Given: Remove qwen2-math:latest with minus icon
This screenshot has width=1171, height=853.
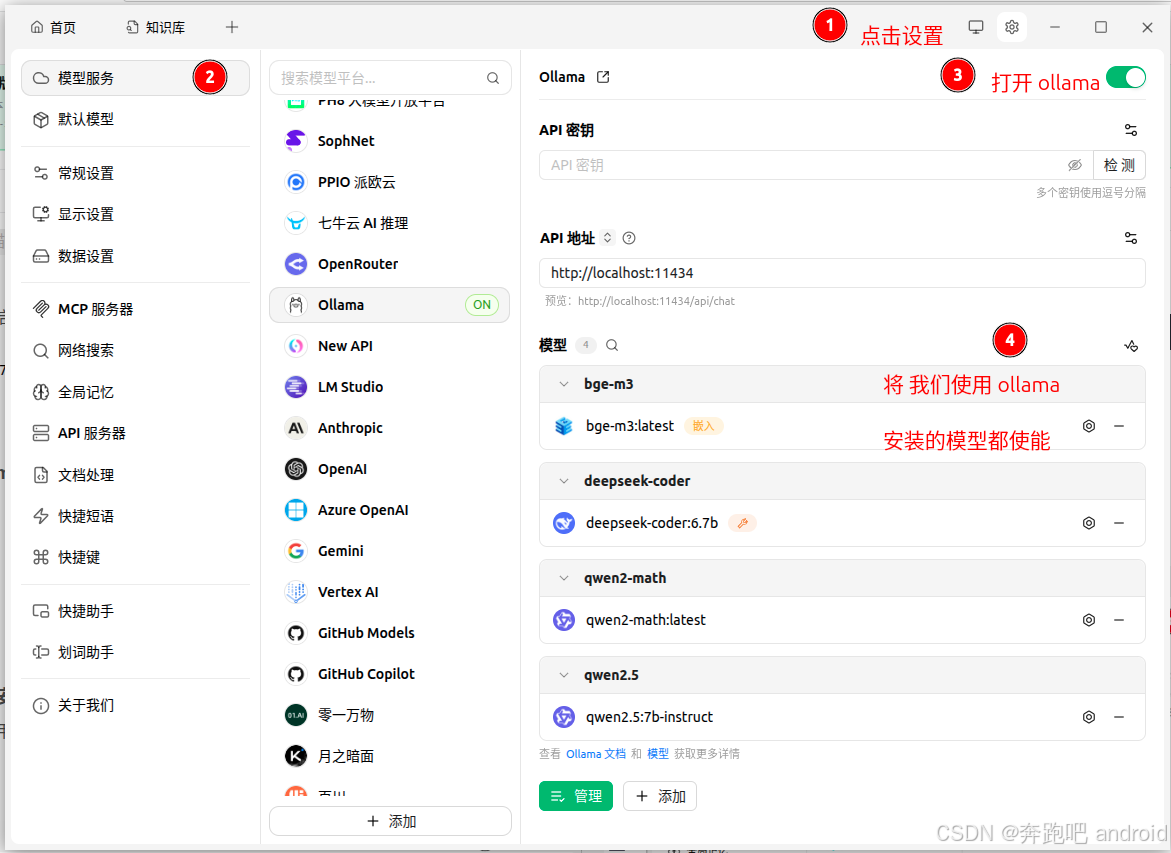Looking at the screenshot, I should pyautogui.click(x=1119, y=620).
